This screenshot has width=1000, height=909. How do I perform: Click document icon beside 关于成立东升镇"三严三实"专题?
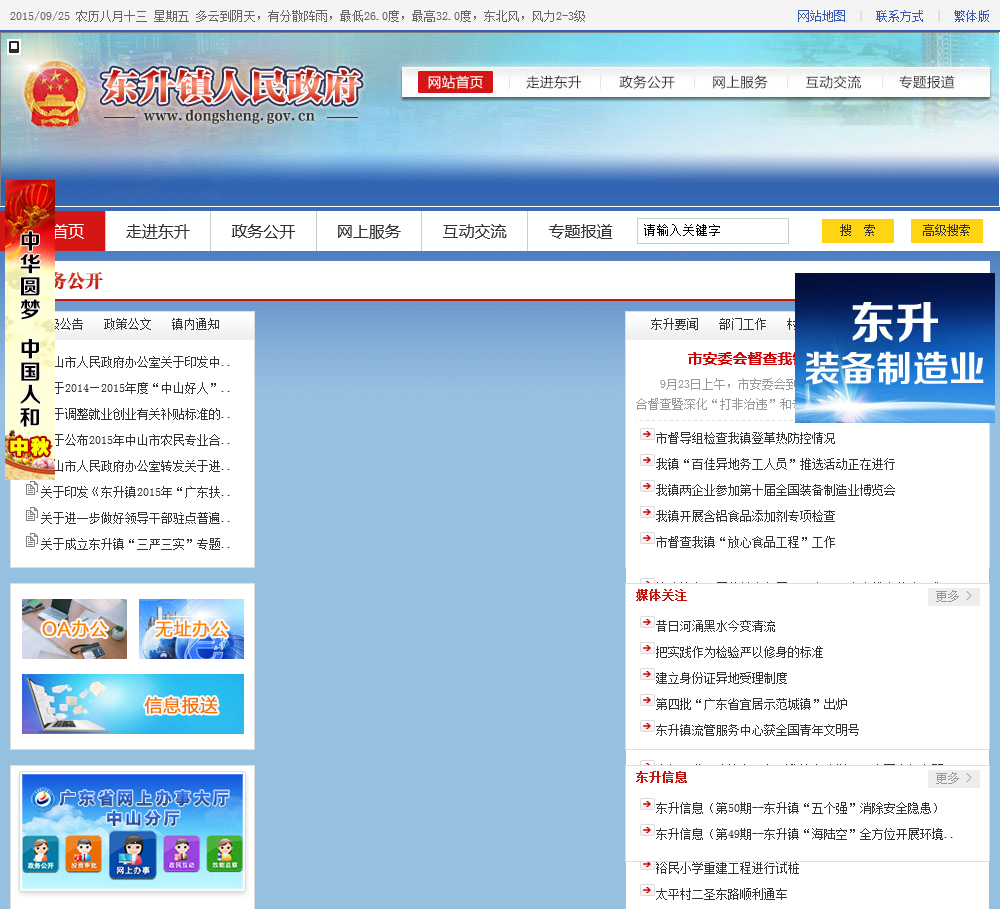click(31, 541)
